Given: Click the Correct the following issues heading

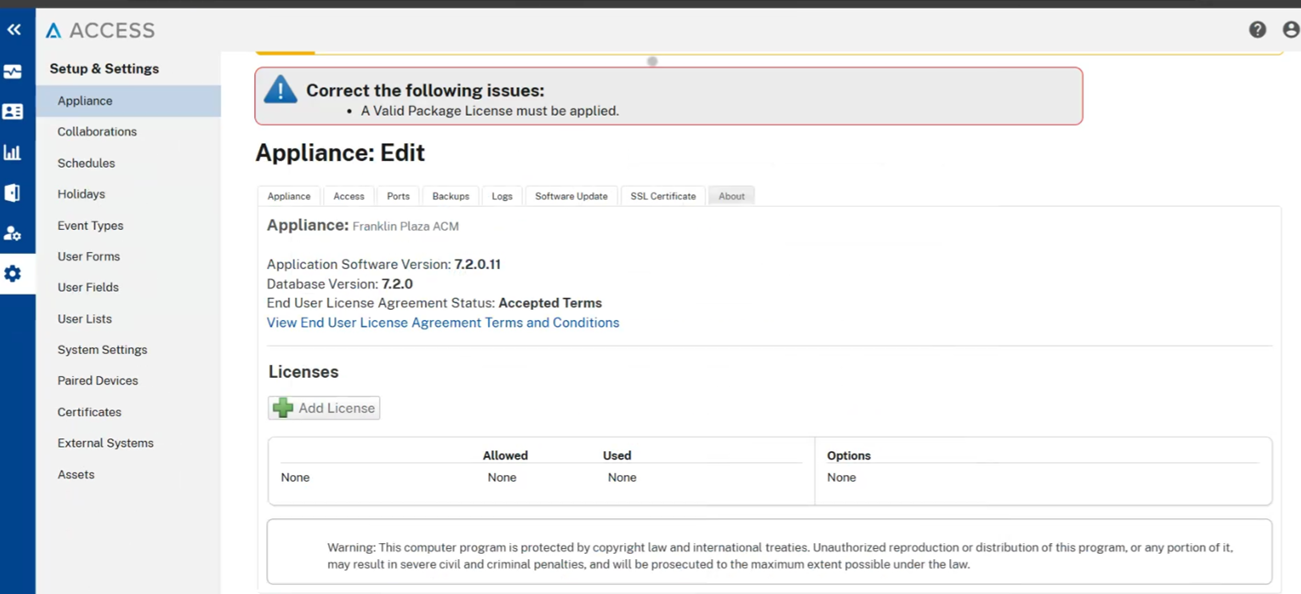Looking at the screenshot, I should (x=425, y=91).
